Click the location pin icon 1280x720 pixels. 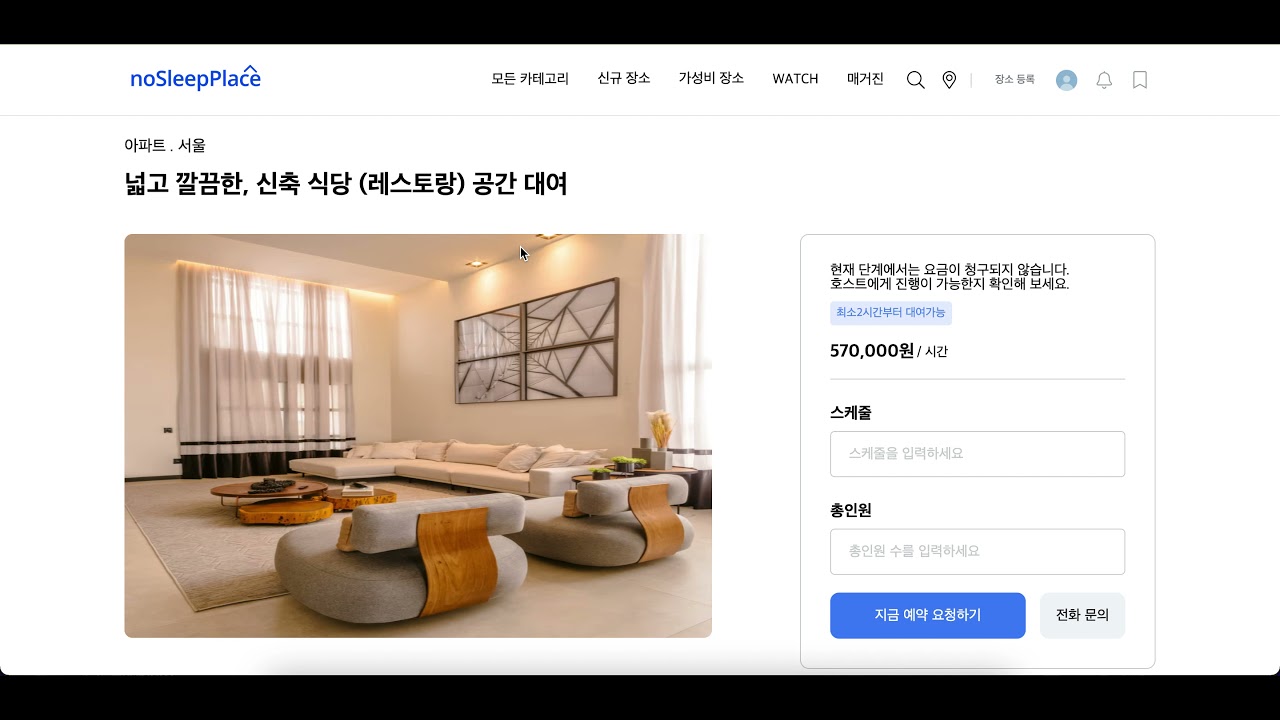tap(949, 80)
